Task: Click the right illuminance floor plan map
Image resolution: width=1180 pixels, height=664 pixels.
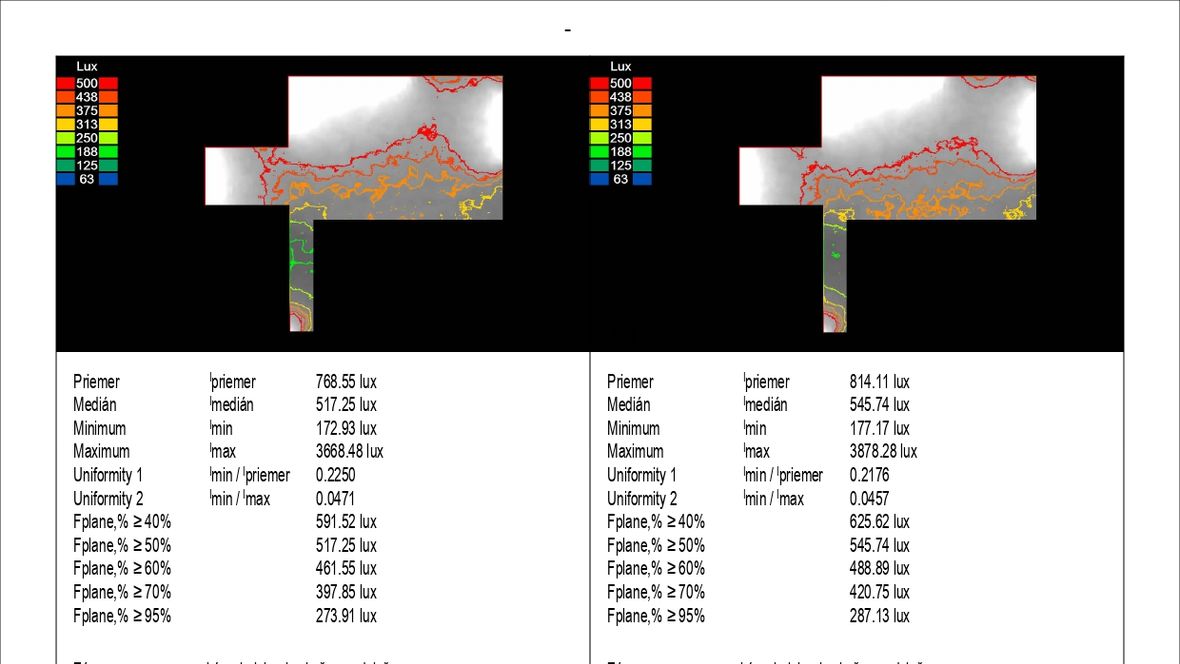Action: tap(887, 203)
